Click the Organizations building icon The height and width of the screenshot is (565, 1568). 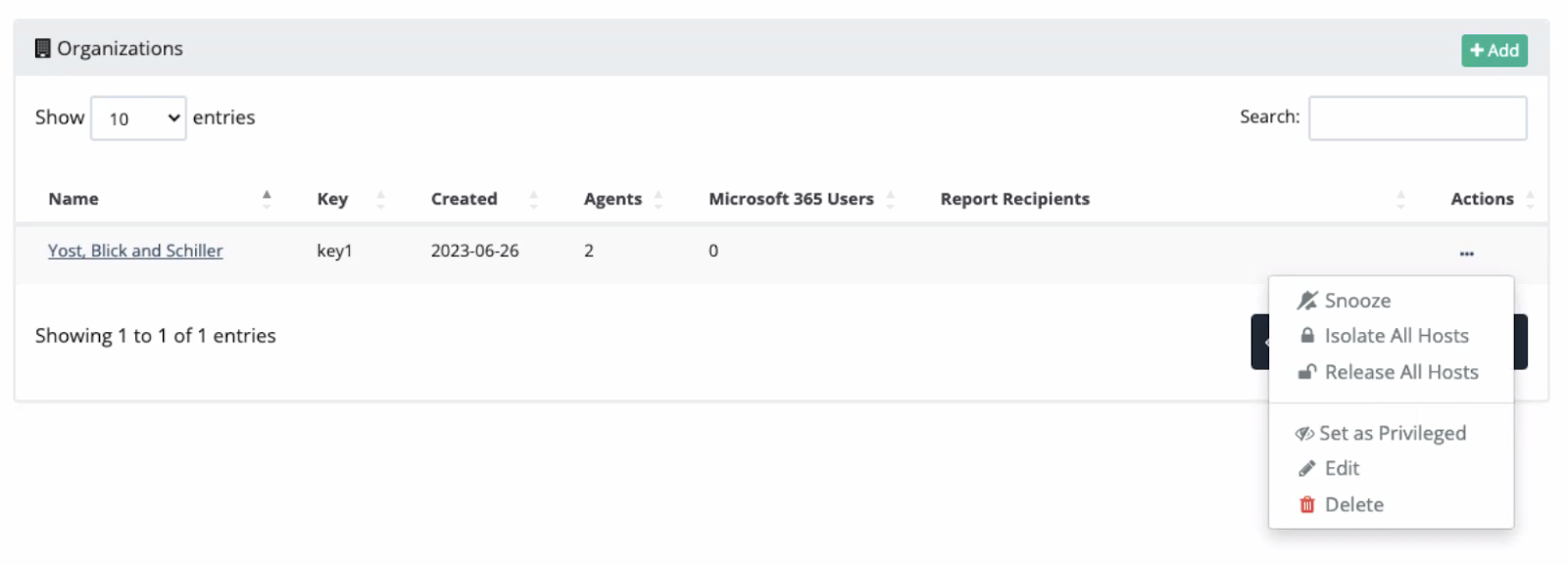pyautogui.click(x=42, y=49)
